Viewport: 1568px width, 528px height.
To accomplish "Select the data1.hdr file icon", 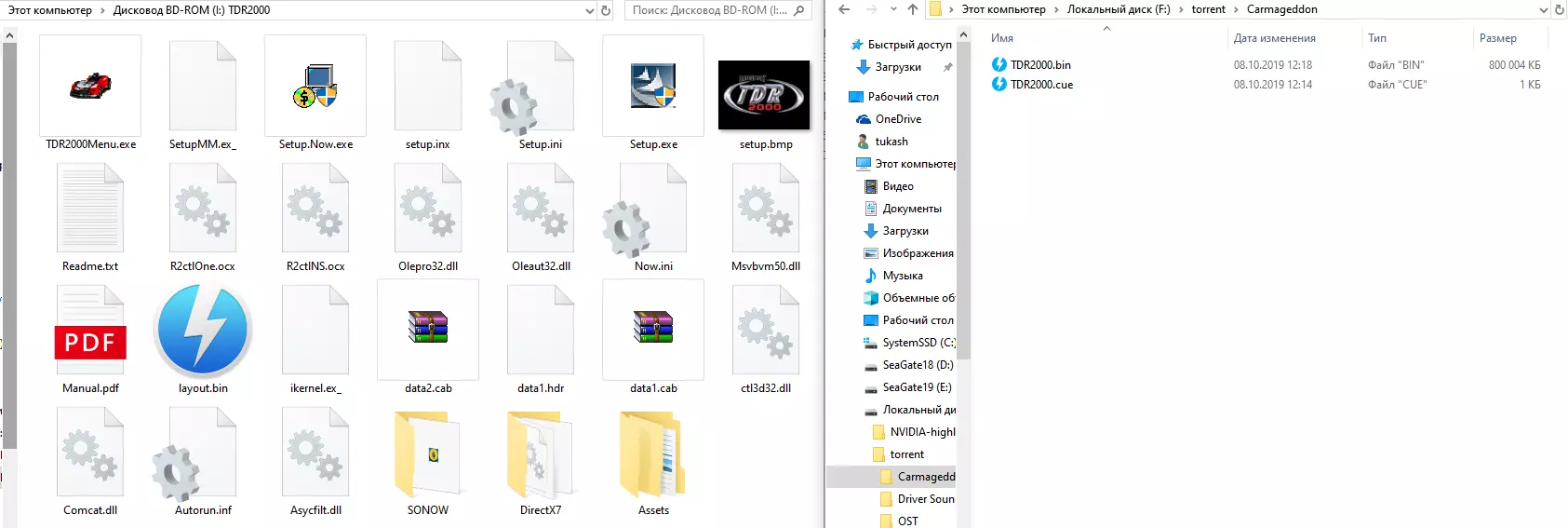I will tap(541, 331).
